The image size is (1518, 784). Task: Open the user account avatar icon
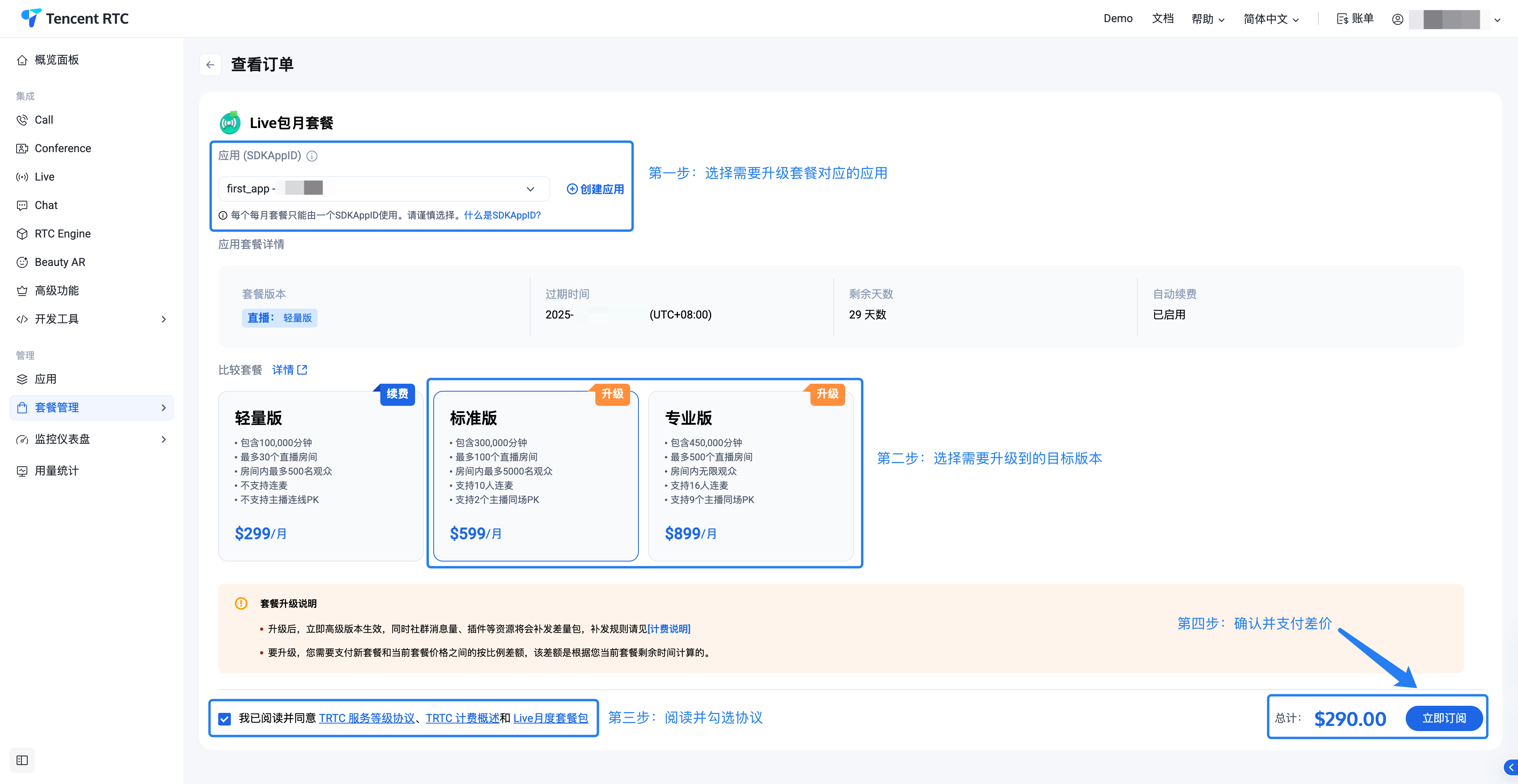click(x=1397, y=19)
